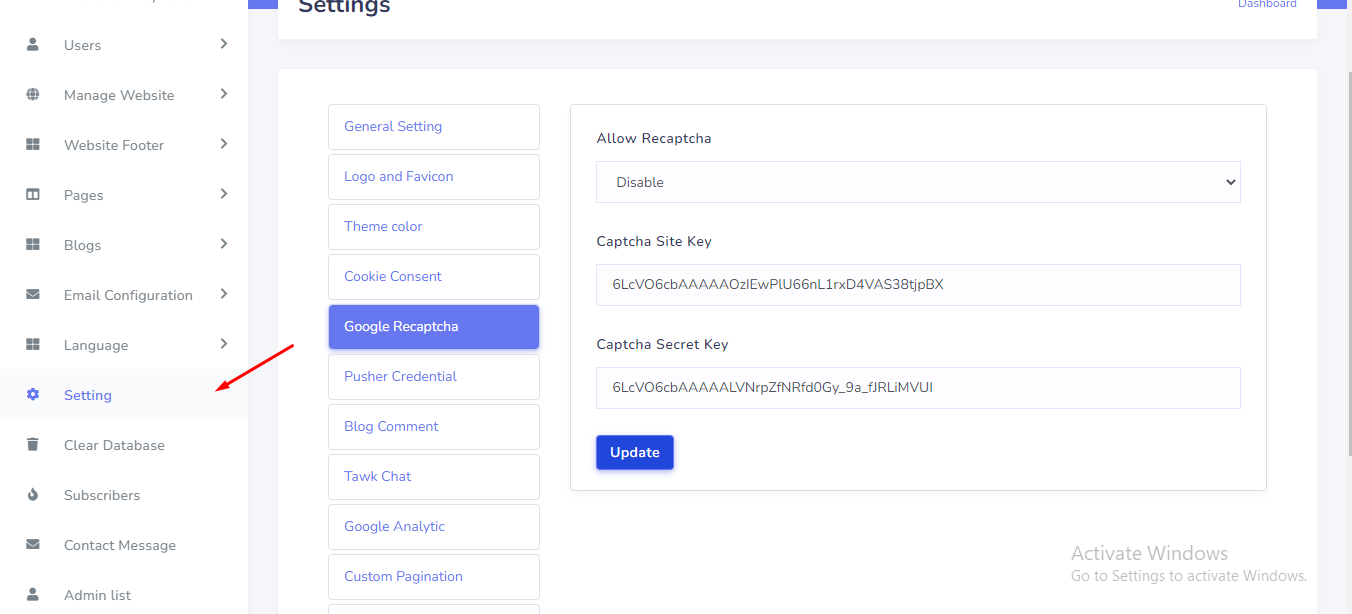Open Contact Message in the sidebar

[x=119, y=545]
